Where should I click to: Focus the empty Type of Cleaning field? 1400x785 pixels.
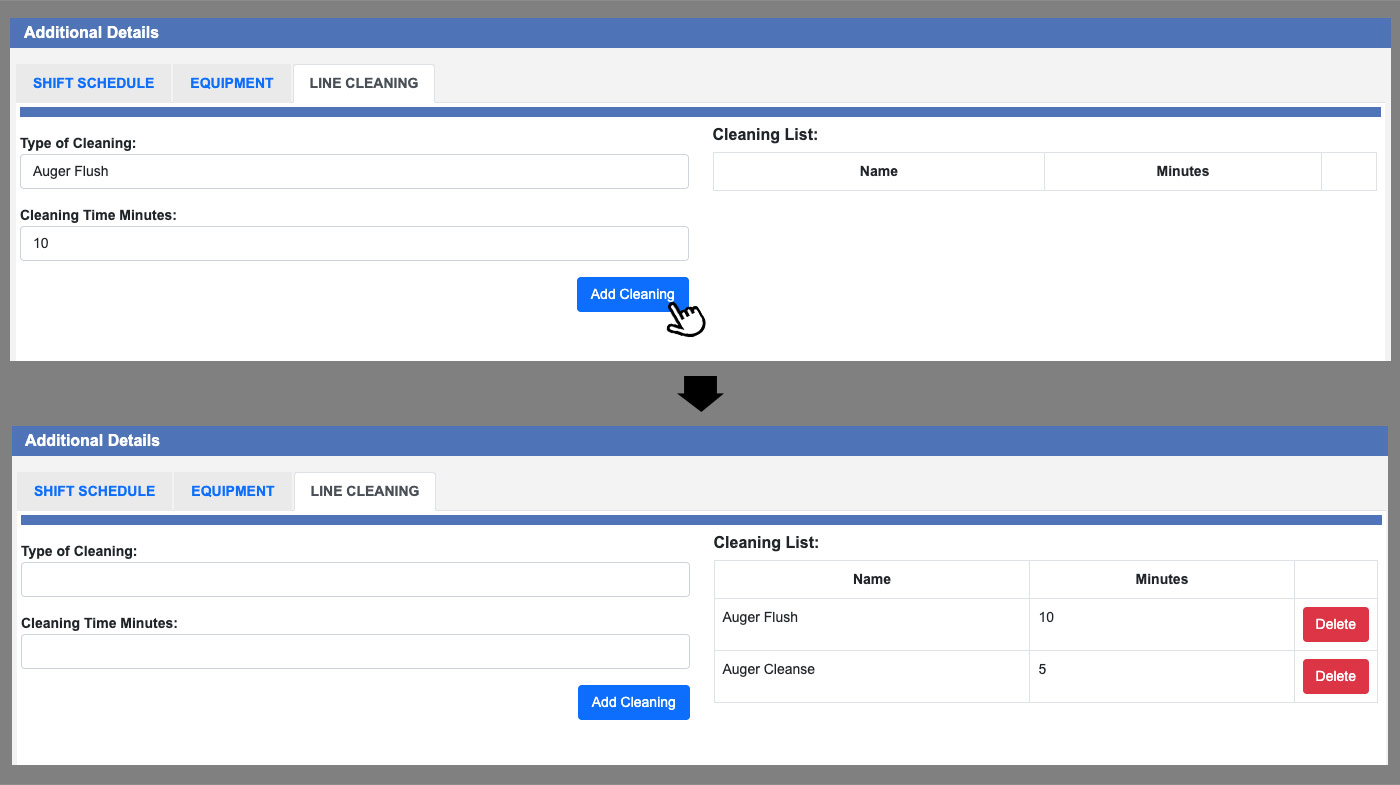click(x=355, y=579)
